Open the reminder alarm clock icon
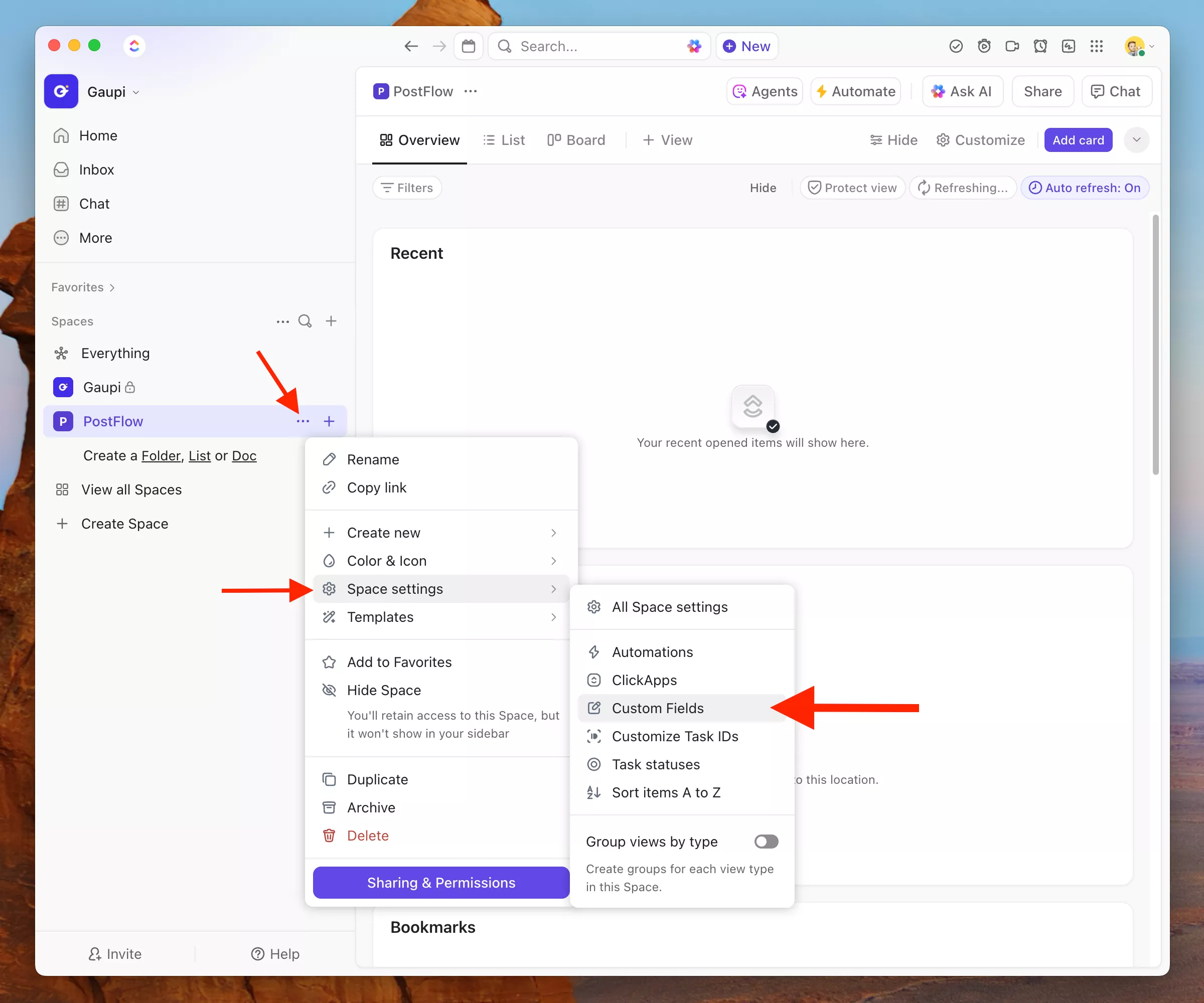 1040,46
